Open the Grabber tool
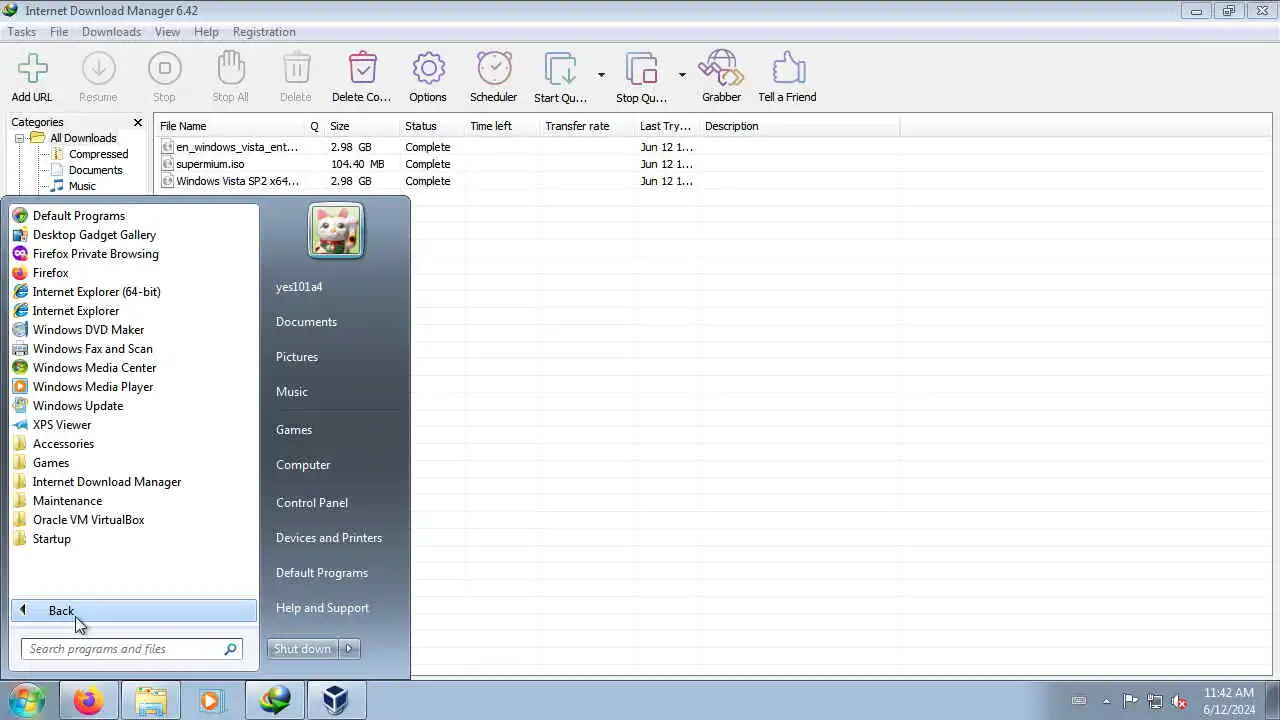 point(721,69)
